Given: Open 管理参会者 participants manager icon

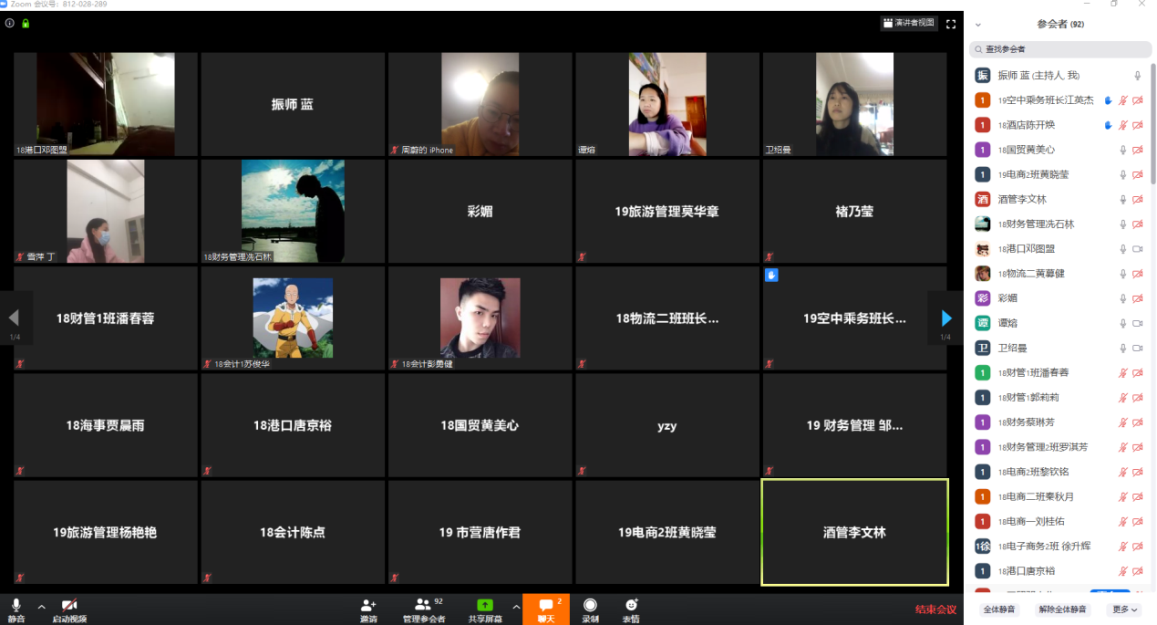Looking at the screenshot, I should coord(423,605).
